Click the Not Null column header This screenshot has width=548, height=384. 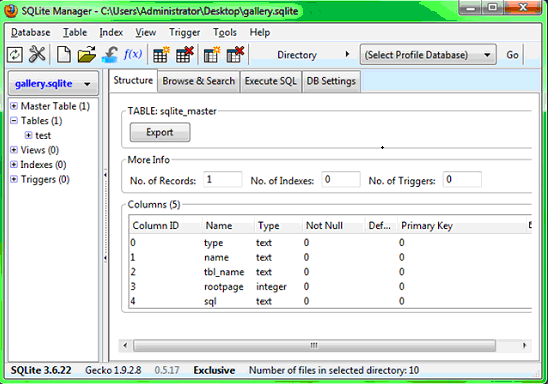(x=334, y=226)
